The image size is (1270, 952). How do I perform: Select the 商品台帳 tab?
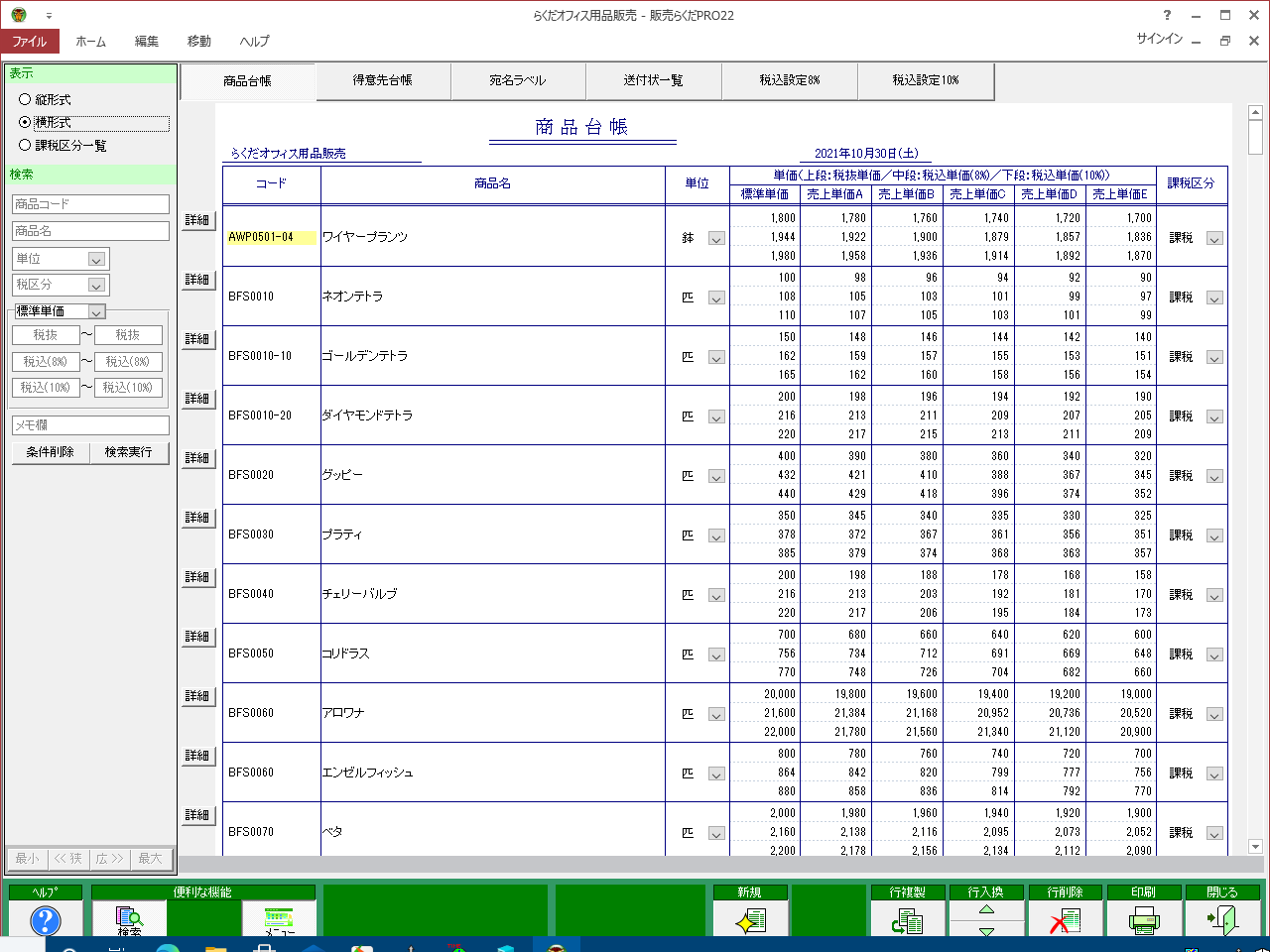248,81
